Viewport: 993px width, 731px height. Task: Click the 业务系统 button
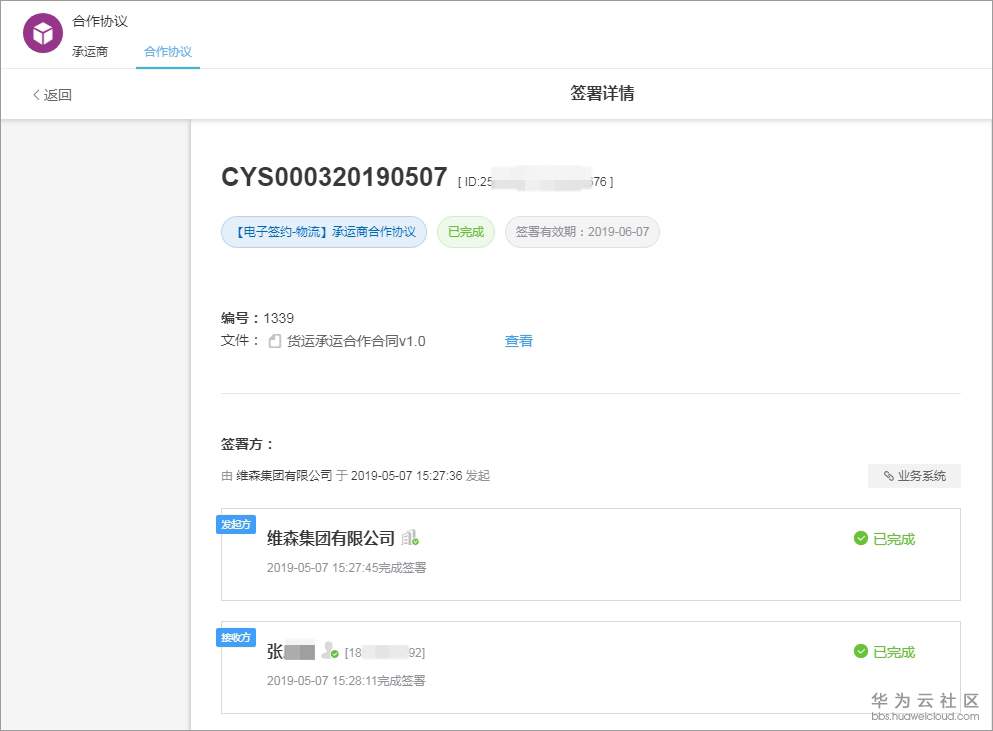coord(914,476)
